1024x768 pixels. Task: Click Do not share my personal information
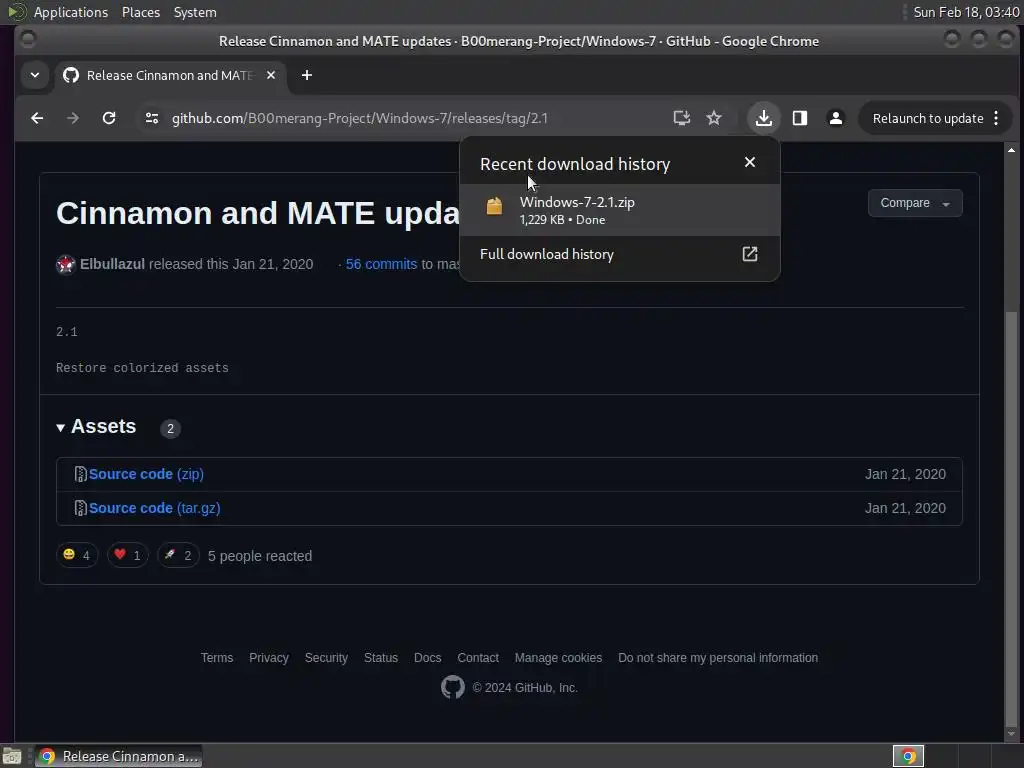(718, 658)
